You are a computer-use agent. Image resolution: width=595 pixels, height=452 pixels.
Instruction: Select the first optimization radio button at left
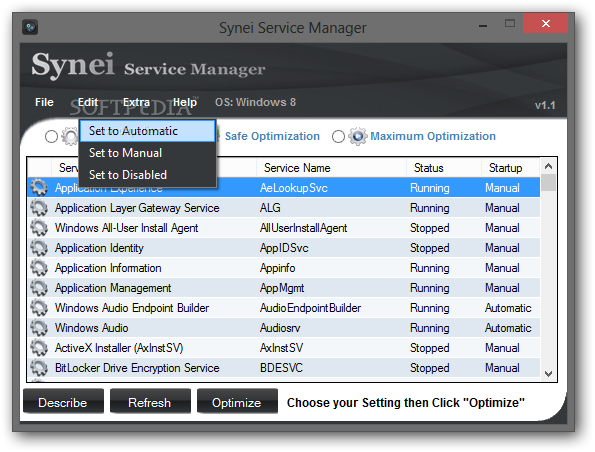(51, 137)
